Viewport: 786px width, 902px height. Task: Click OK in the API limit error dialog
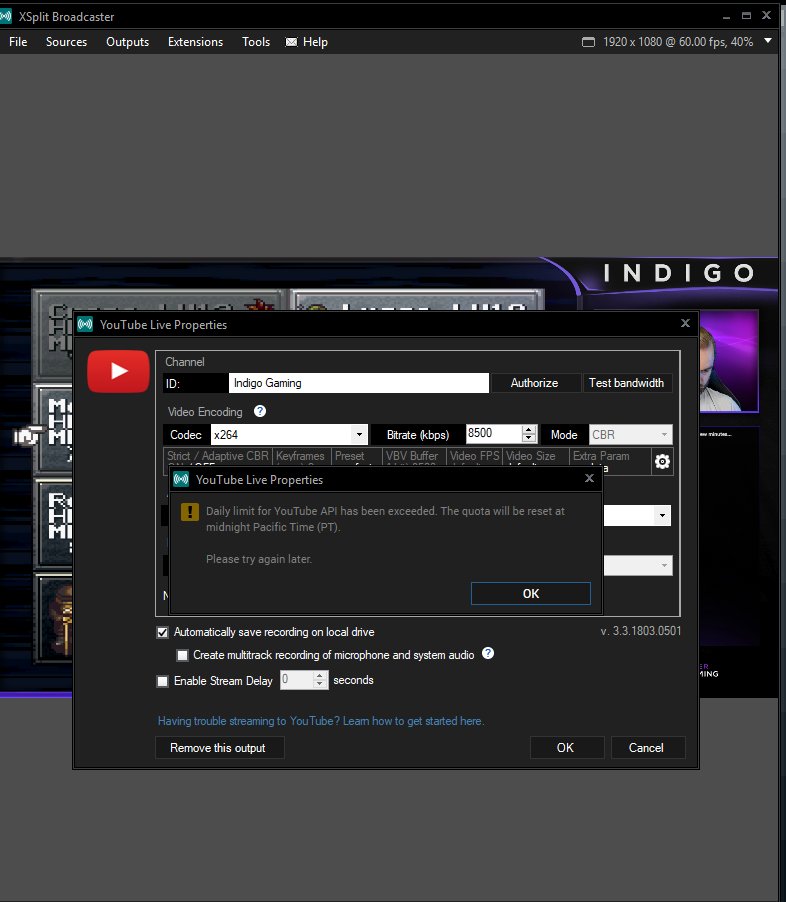point(531,594)
